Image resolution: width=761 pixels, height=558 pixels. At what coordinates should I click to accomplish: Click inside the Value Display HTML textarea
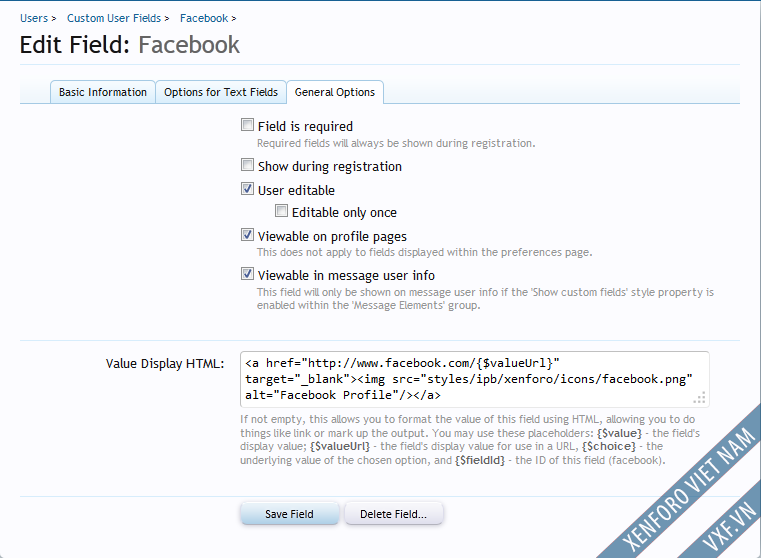point(470,379)
